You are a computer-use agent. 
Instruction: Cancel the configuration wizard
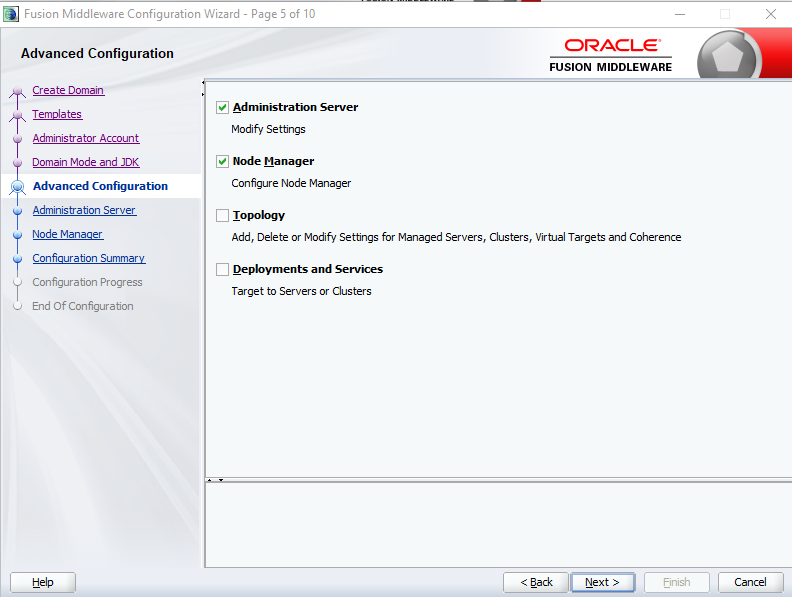[751, 582]
